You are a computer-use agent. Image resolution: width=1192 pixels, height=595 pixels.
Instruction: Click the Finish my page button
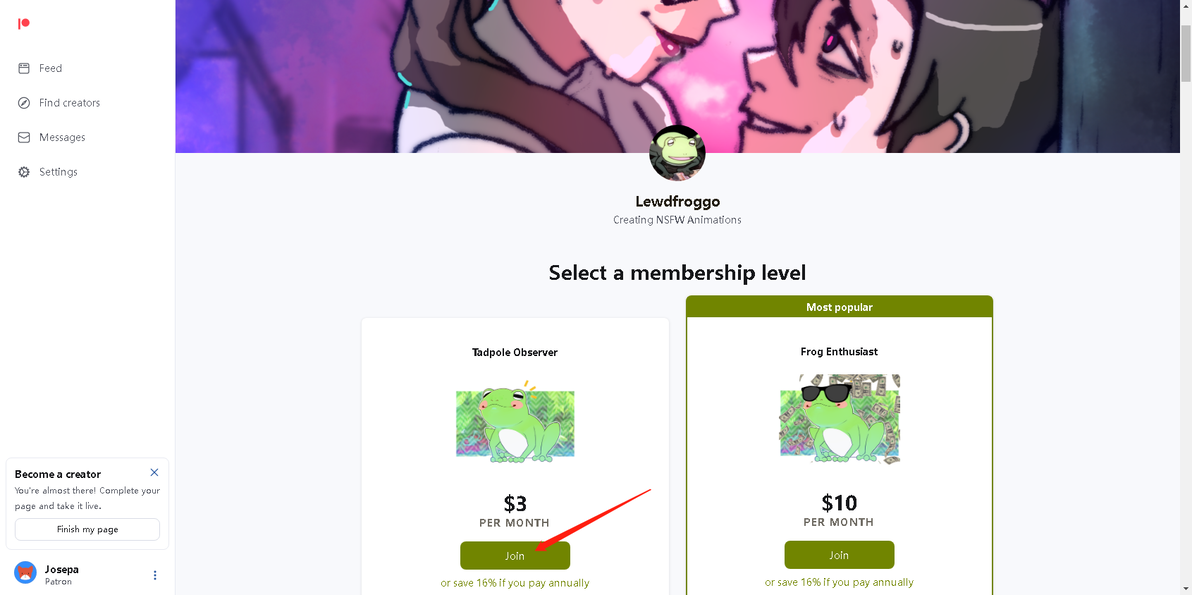pos(87,529)
